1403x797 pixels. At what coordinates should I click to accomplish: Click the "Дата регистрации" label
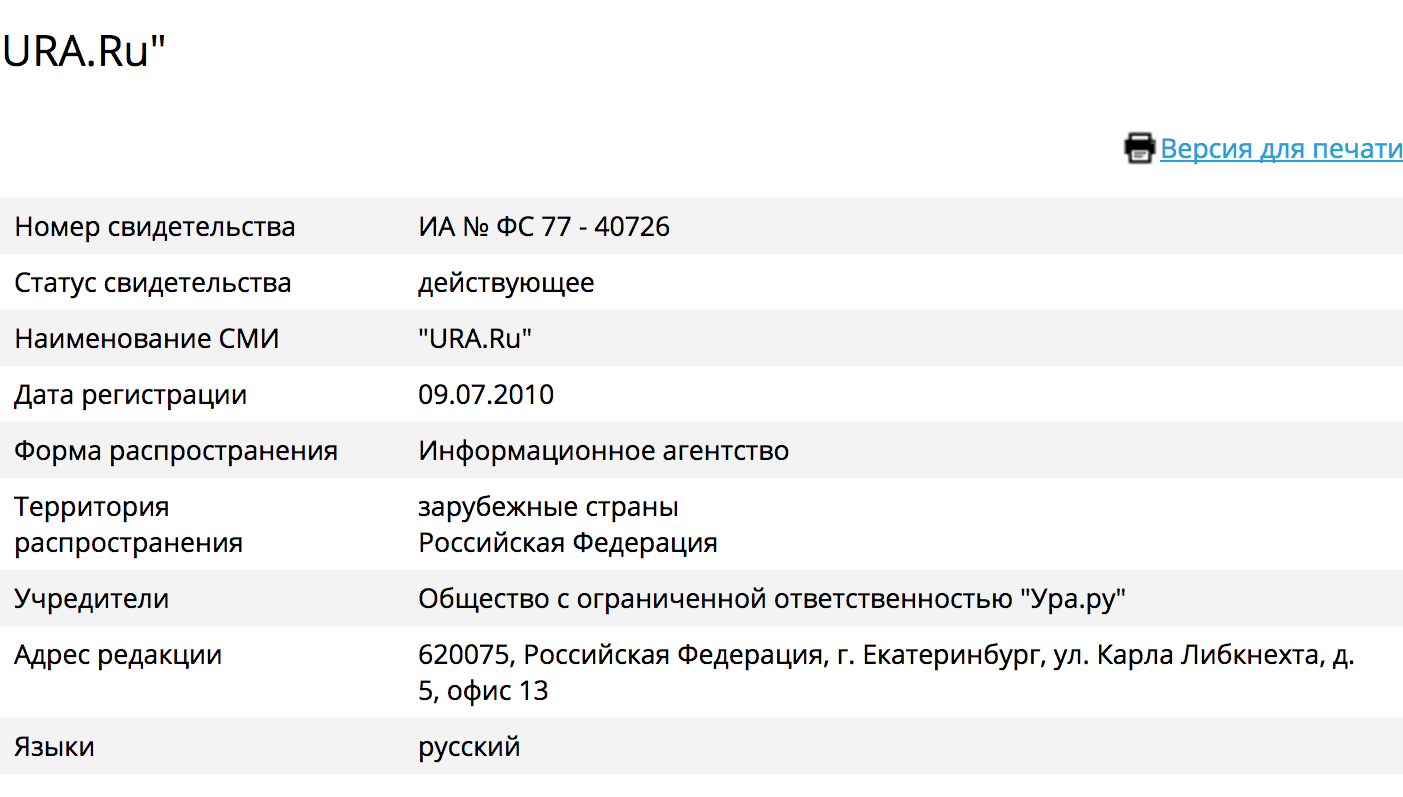(131, 395)
